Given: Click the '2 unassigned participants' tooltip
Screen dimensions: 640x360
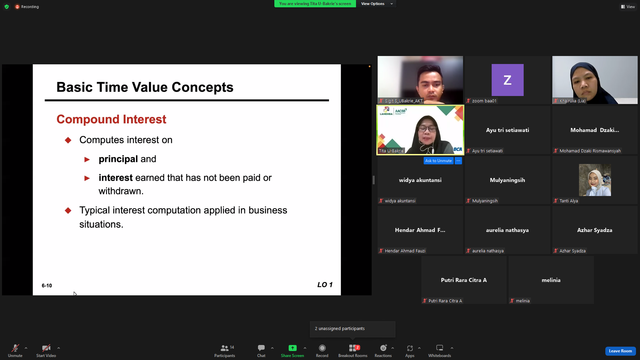Looking at the screenshot, I should [353, 329].
